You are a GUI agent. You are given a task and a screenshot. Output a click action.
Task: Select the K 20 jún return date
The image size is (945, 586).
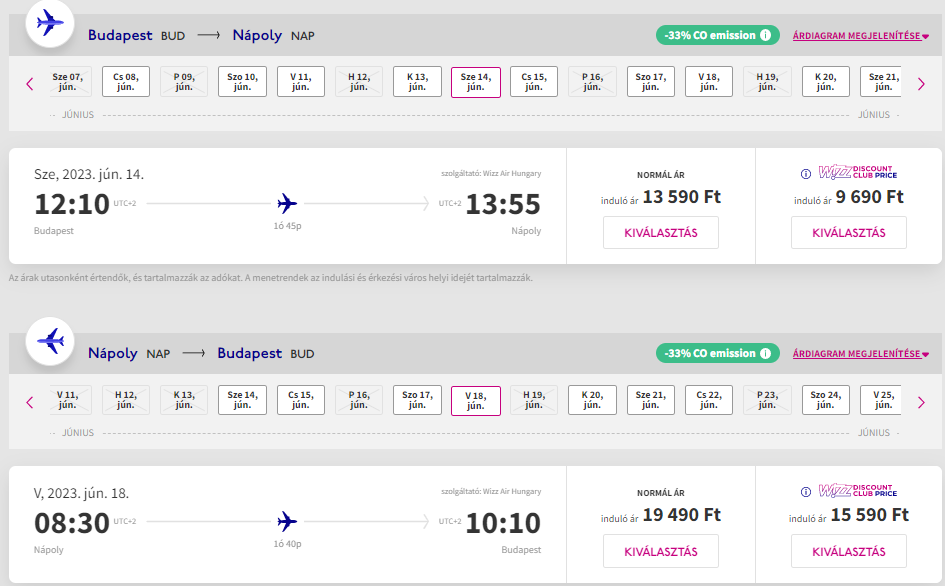592,400
